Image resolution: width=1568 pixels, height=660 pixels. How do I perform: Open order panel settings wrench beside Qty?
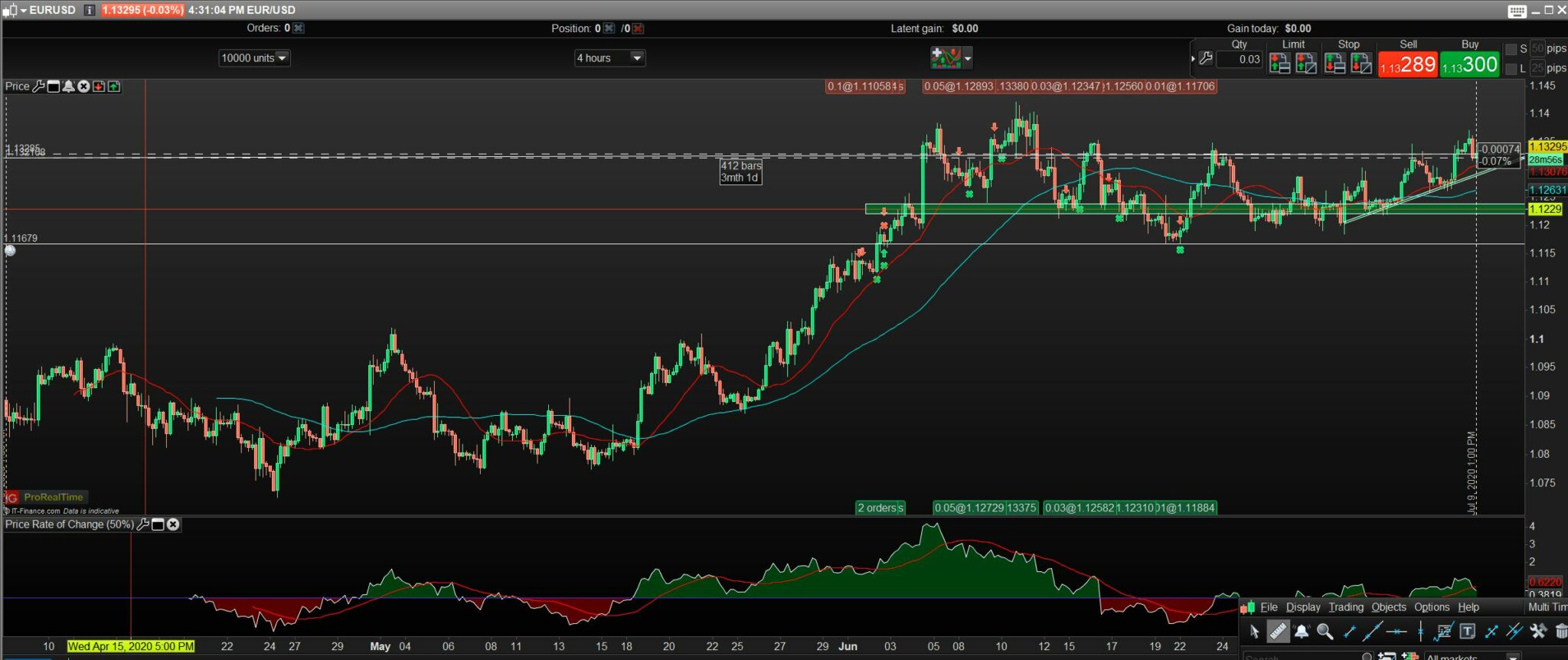[x=1206, y=58]
